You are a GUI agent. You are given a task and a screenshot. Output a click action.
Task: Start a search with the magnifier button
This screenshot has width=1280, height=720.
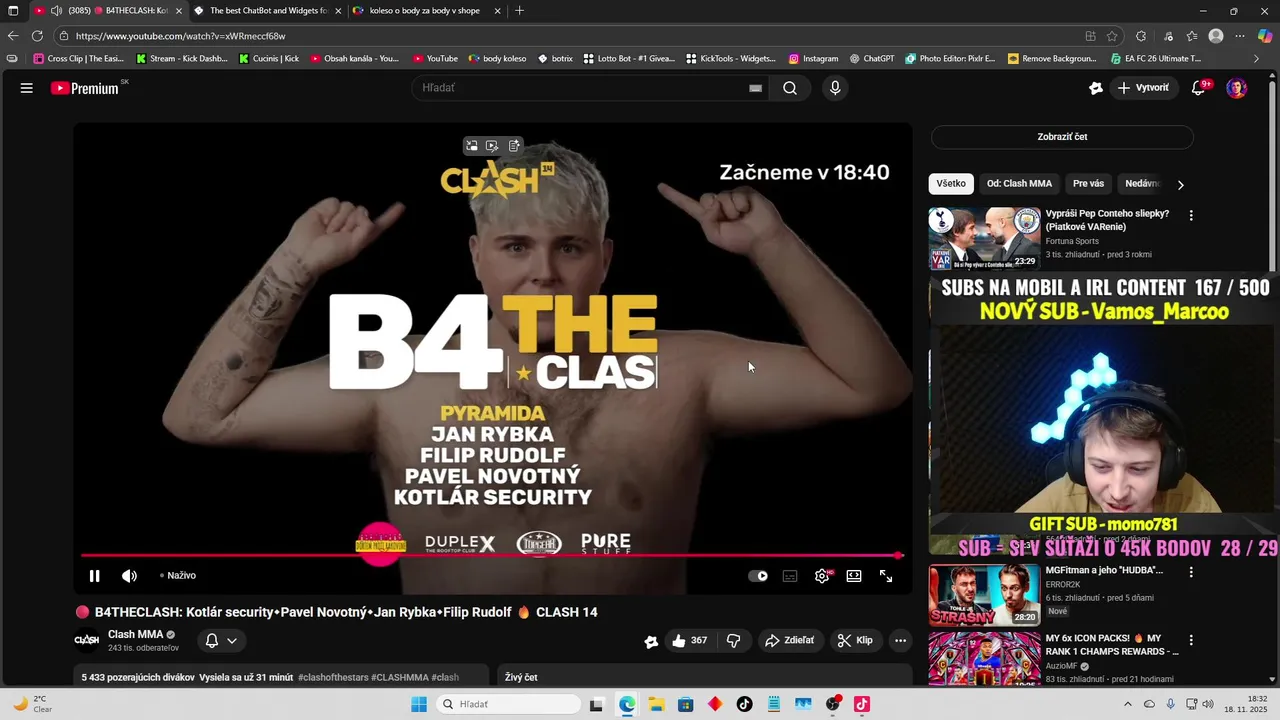790,88
